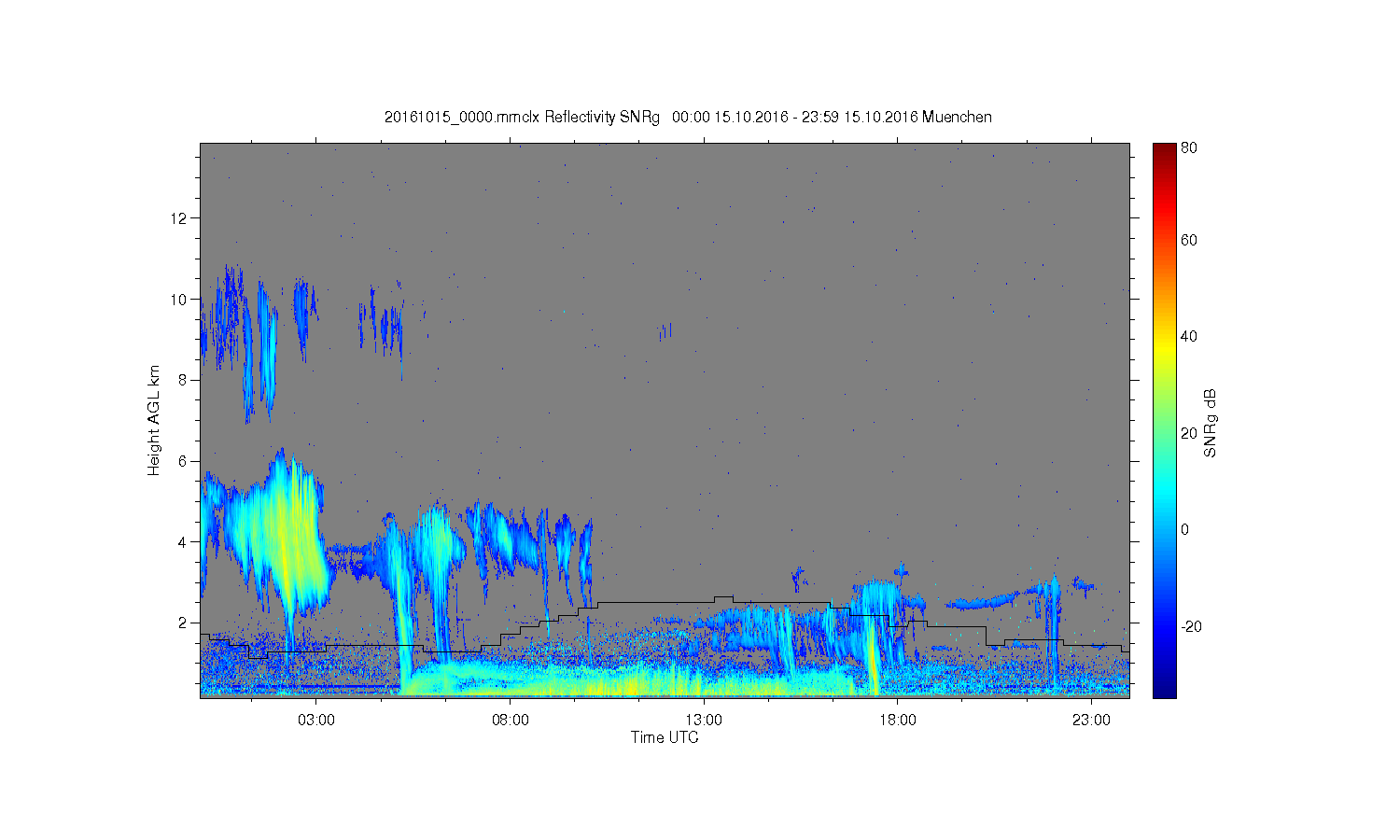
Task: Click the 23:00 time tick label
Action: 1091,721
